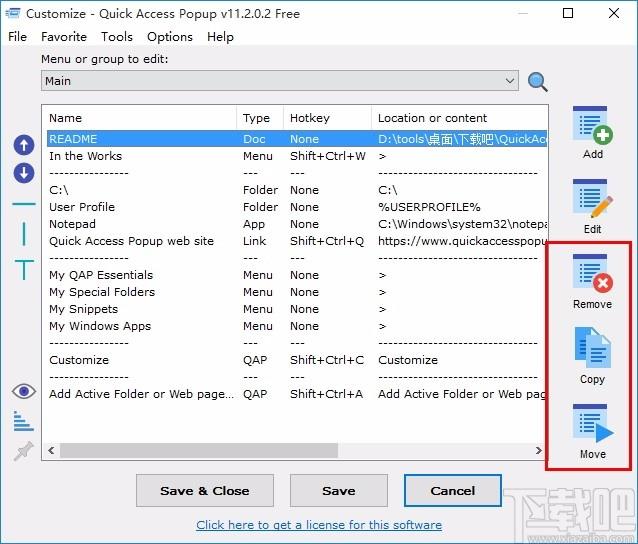
Task: Click the Add favorite icon
Action: (x=592, y=126)
